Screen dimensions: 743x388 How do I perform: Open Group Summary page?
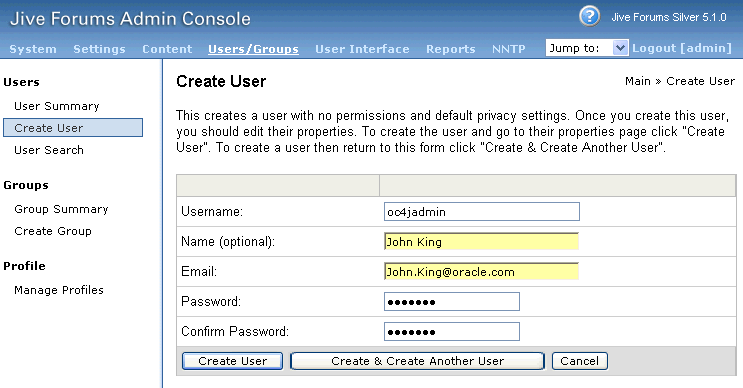(61, 209)
